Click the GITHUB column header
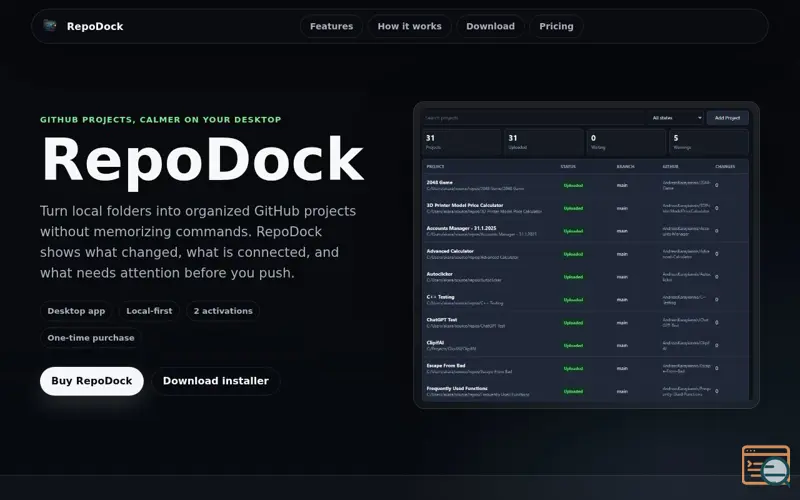This screenshot has height=500, width=800. (670, 166)
